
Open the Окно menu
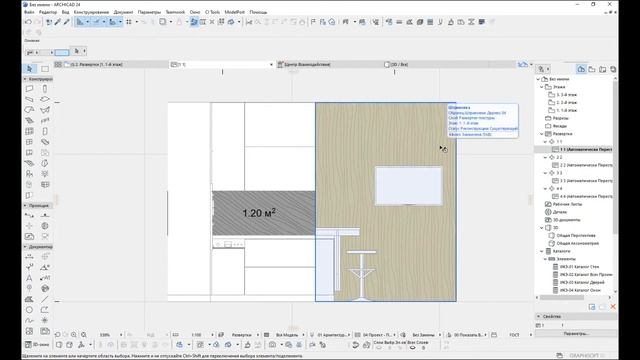pyautogui.click(x=195, y=12)
